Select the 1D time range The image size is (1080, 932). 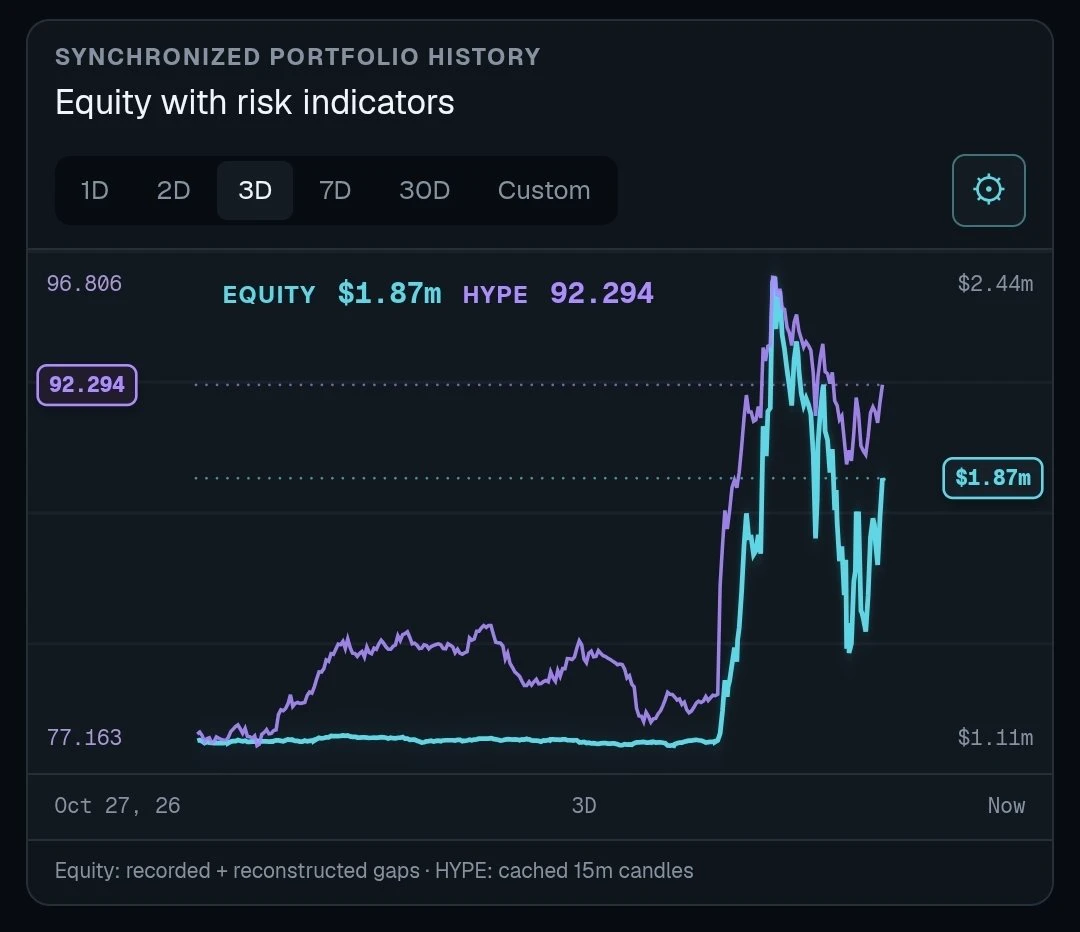click(x=94, y=190)
